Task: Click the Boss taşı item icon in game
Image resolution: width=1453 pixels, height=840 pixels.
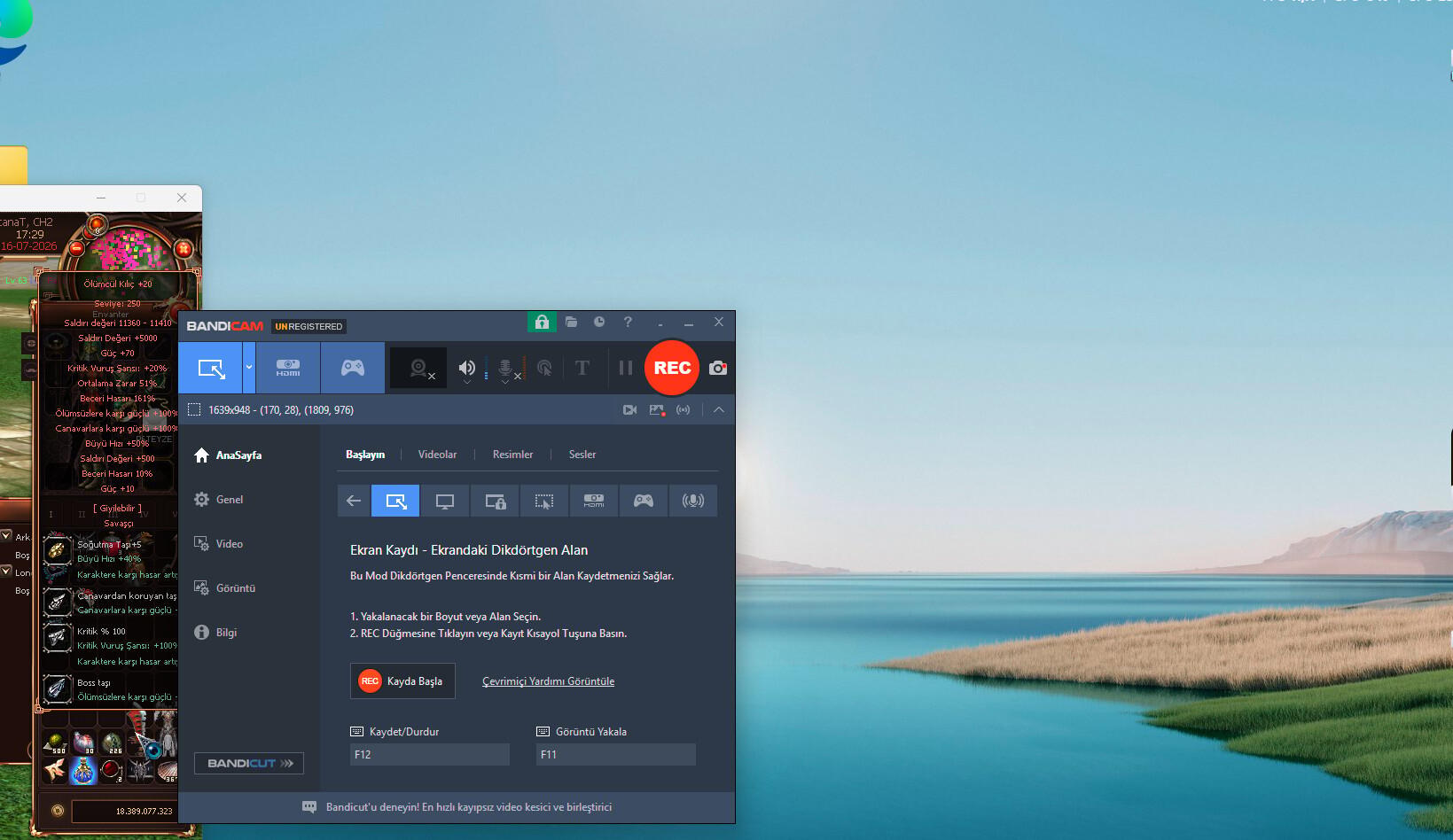Action: click(x=58, y=688)
